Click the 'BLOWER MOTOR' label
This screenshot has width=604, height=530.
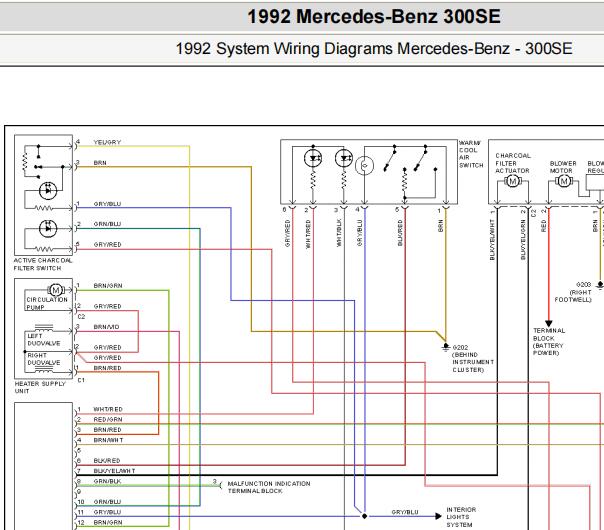[x=563, y=167]
